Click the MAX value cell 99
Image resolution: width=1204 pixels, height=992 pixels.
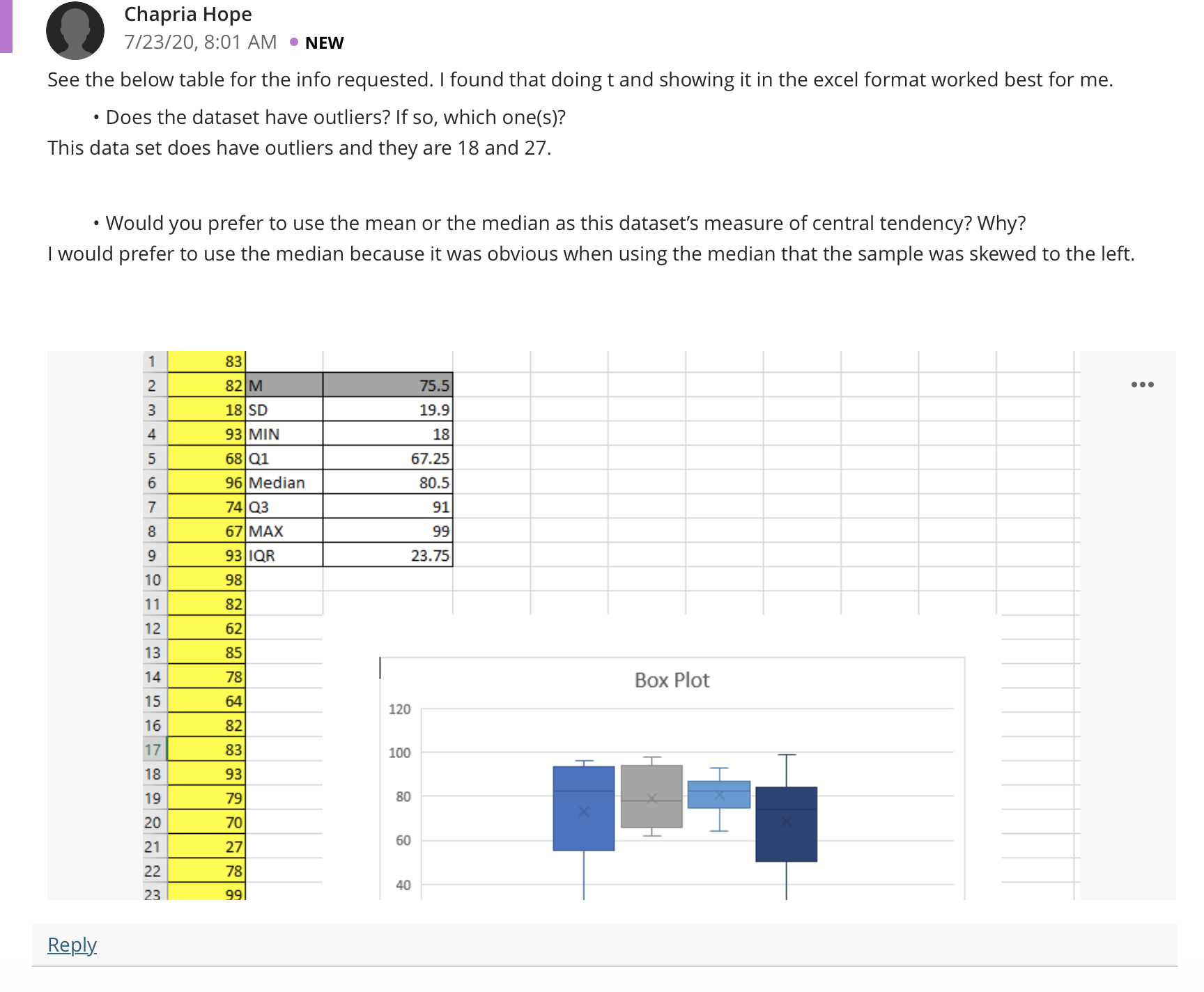tap(388, 531)
